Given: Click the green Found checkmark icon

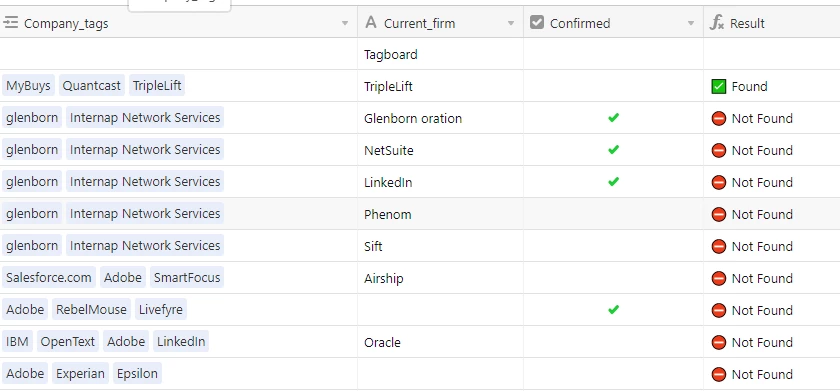Looking at the screenshot, I should pos(718,86).
